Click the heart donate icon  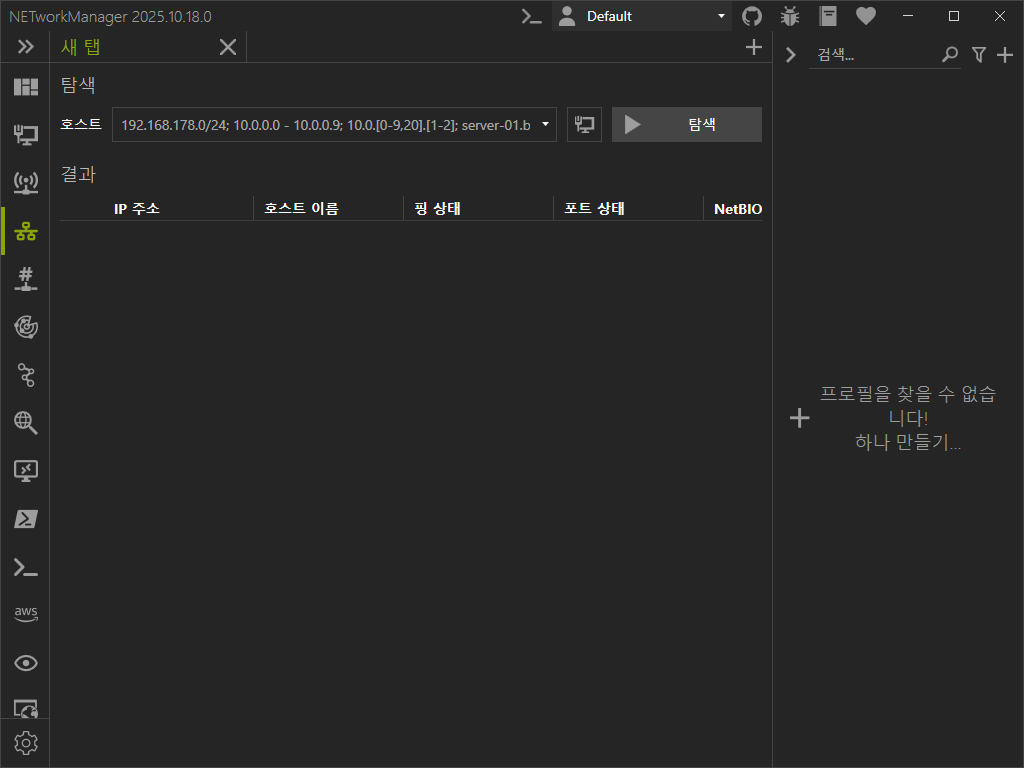pyautogui.click(x=866, y=16)
